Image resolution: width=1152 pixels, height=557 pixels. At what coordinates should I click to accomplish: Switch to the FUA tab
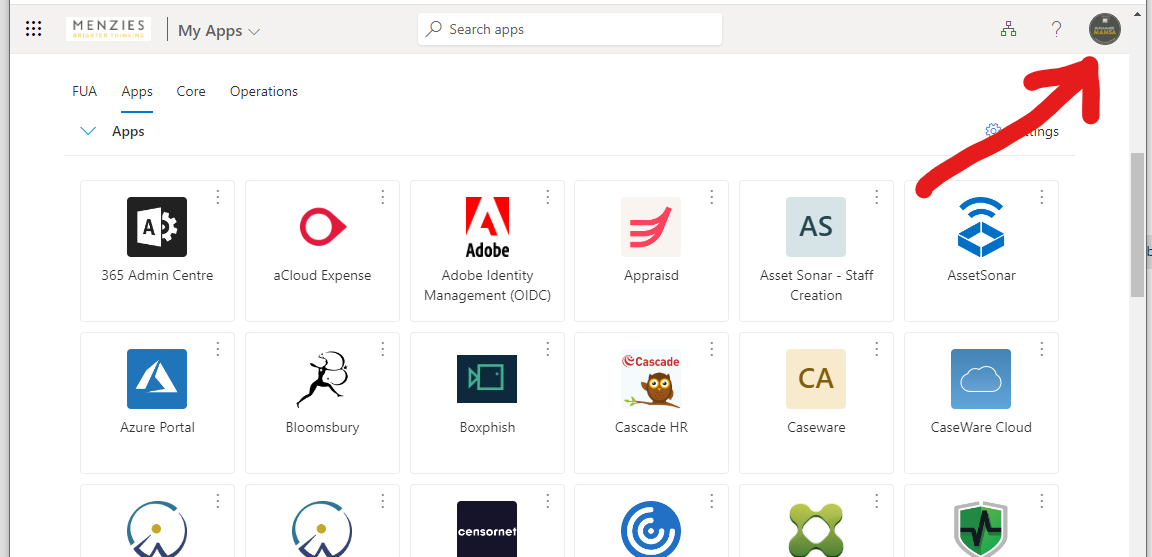pos(85,91)
